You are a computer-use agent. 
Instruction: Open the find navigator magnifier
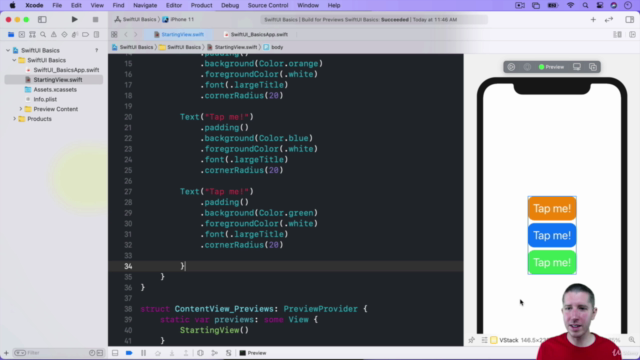43,35
